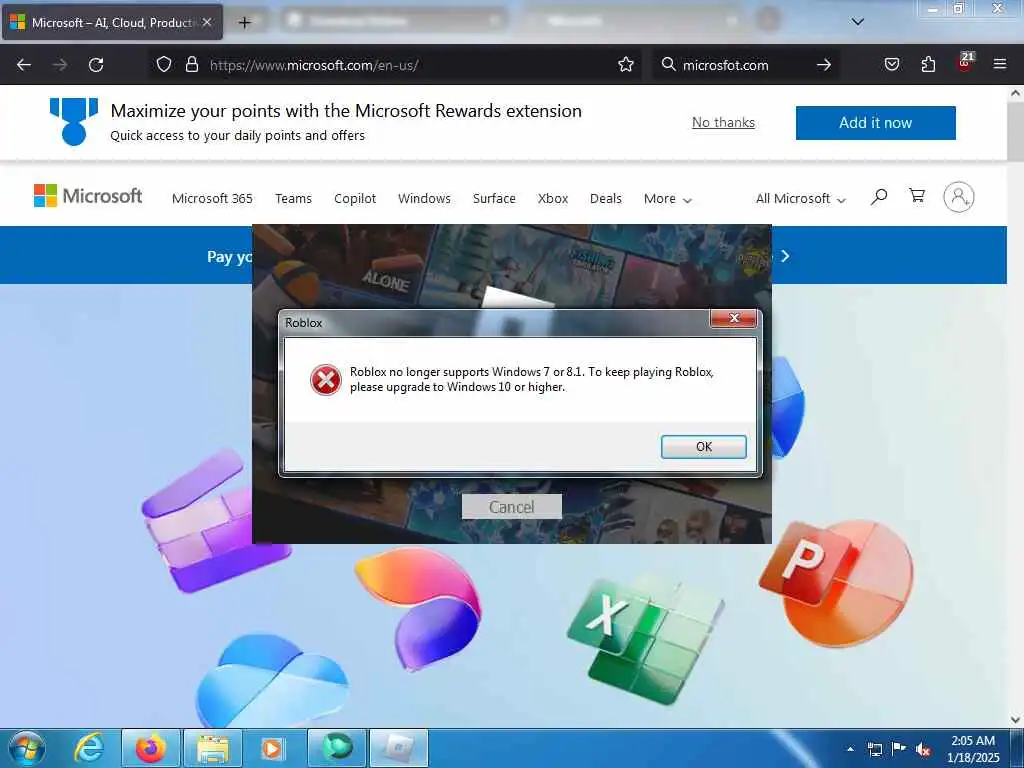
Task: Open a new tab with the plus button
Action: [244, 22]
